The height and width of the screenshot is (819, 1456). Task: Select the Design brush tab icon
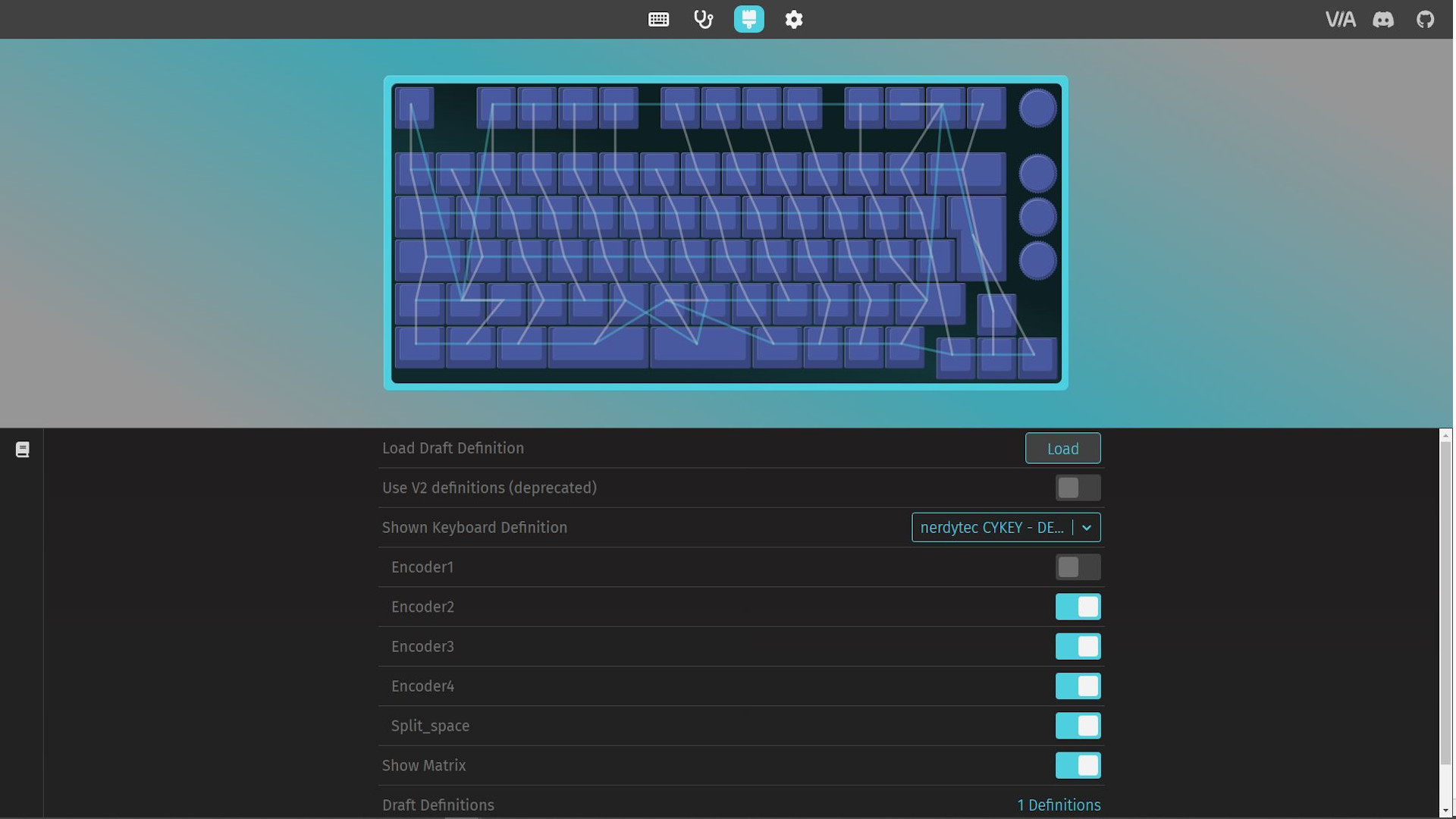(748, 20)
